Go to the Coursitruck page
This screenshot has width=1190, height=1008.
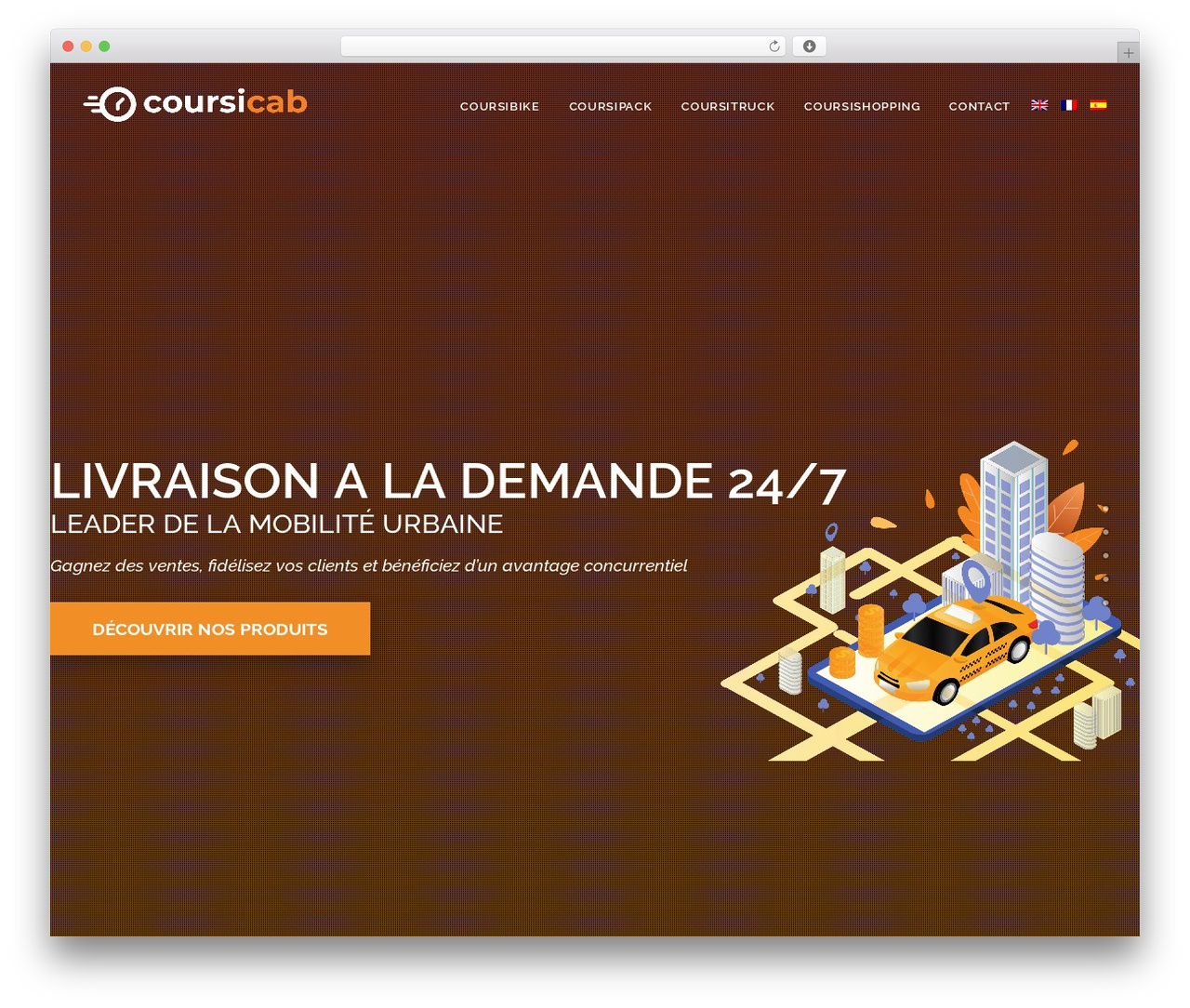(728, 107)
